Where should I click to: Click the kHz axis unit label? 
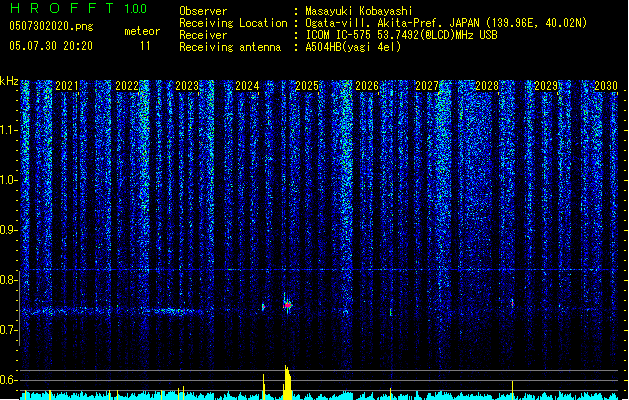click(9, 81)
